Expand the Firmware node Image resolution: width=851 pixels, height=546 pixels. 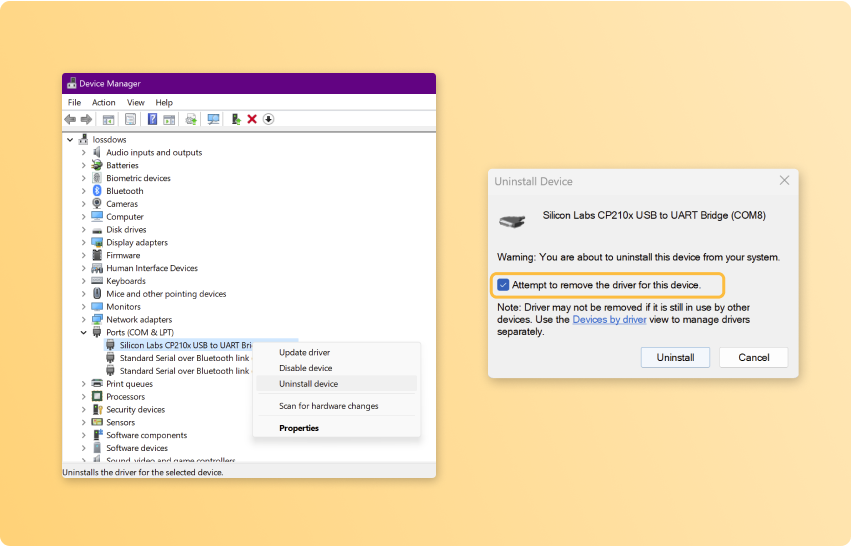[x=84, y=255]
